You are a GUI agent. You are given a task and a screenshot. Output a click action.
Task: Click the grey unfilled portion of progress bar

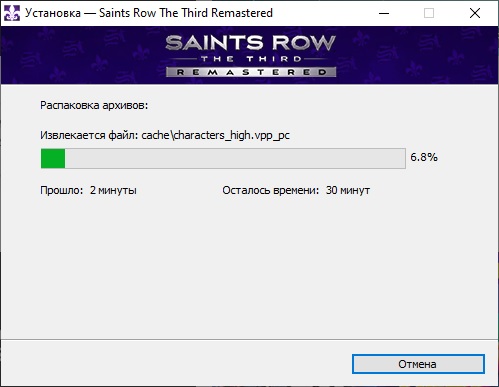(235, 159)
